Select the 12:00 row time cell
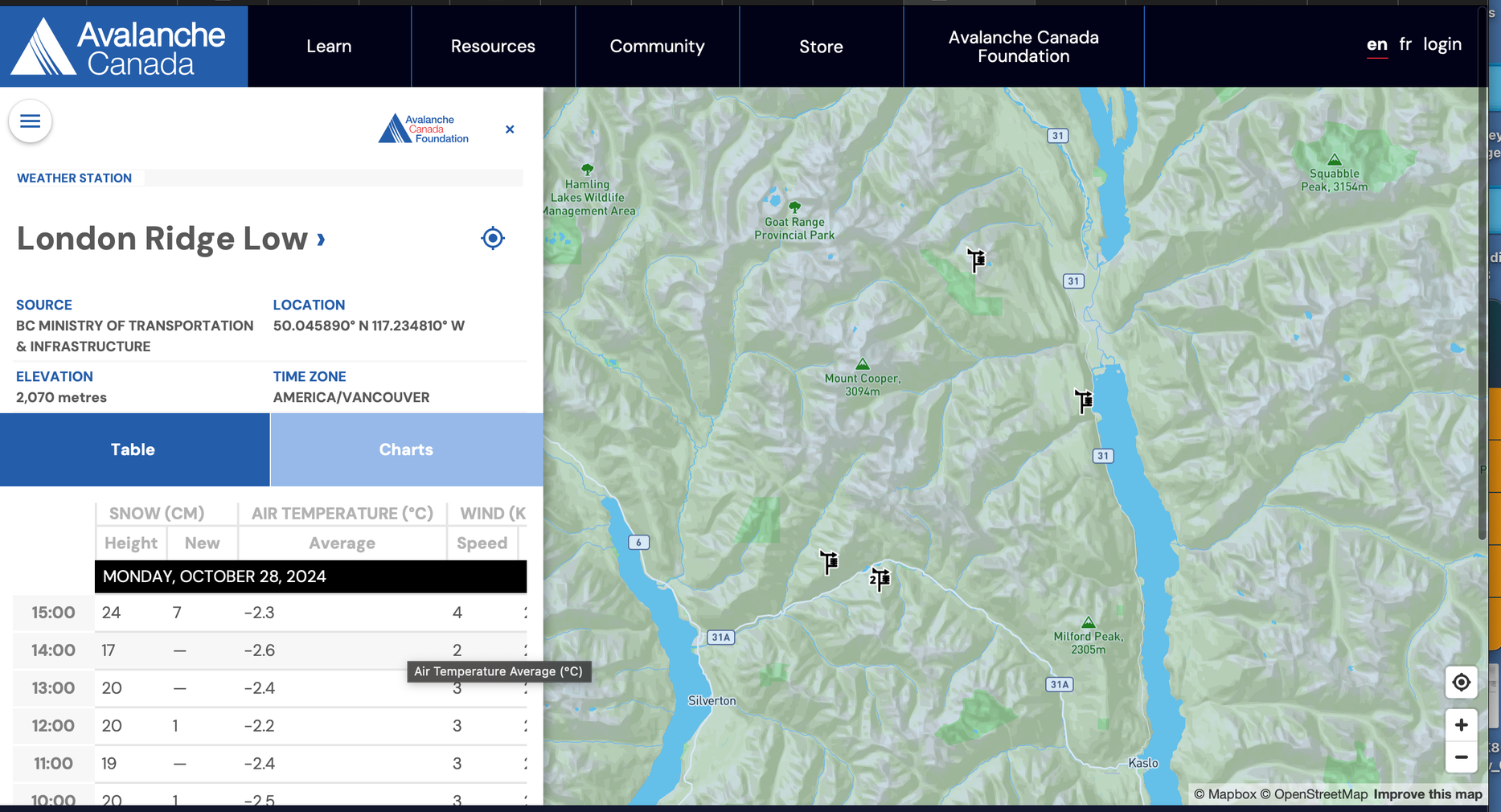Image resolution: width=1501 pixels, height=812 pixels. click(x=54, y=726)
